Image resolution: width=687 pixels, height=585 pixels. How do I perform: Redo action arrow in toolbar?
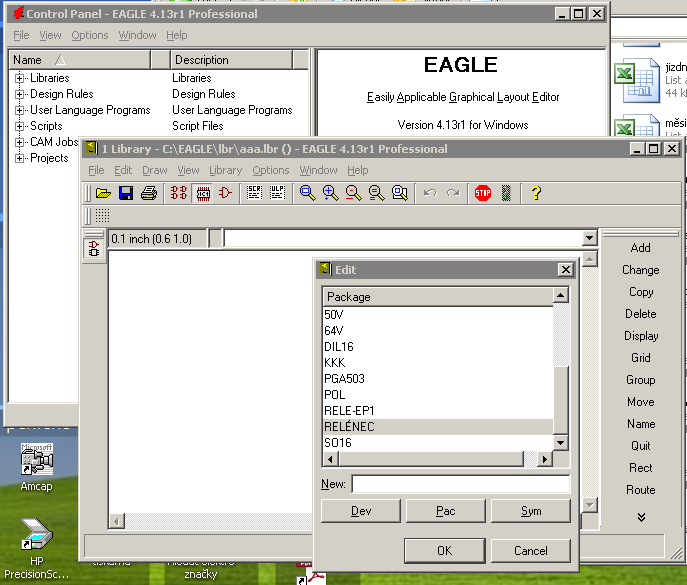(453, 193)
